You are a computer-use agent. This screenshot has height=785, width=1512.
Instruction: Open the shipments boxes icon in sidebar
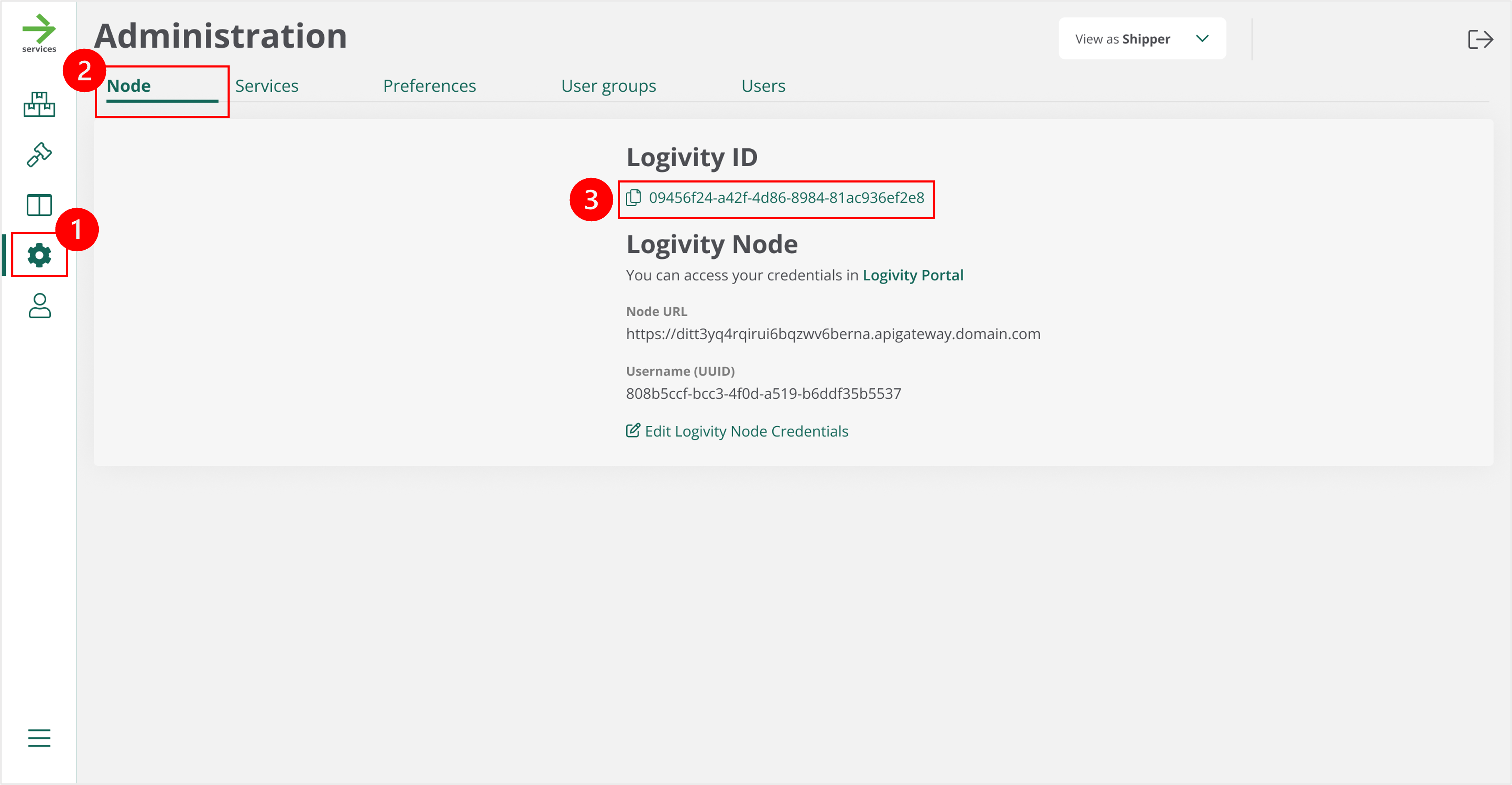pyautogui.click(x=39, y=105)
